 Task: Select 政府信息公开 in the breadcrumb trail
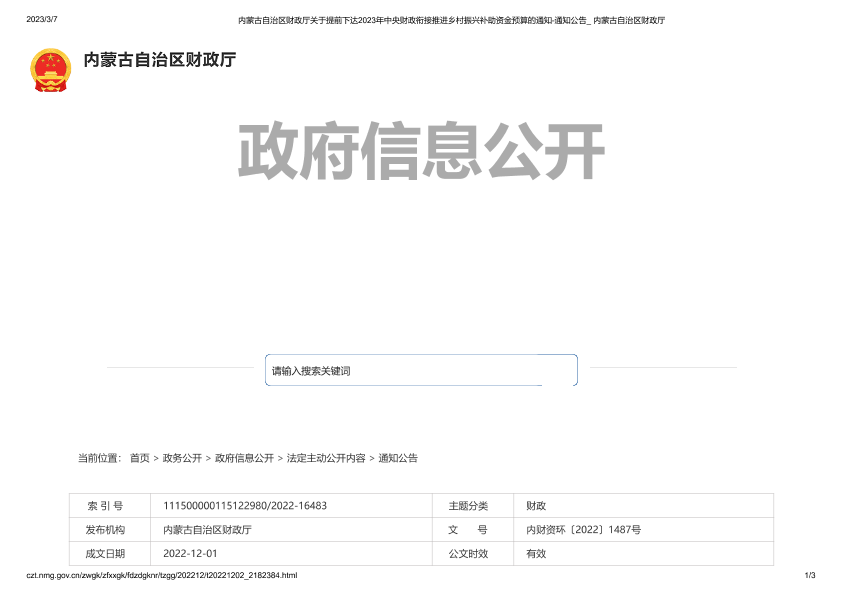click(x=244, y=458)
